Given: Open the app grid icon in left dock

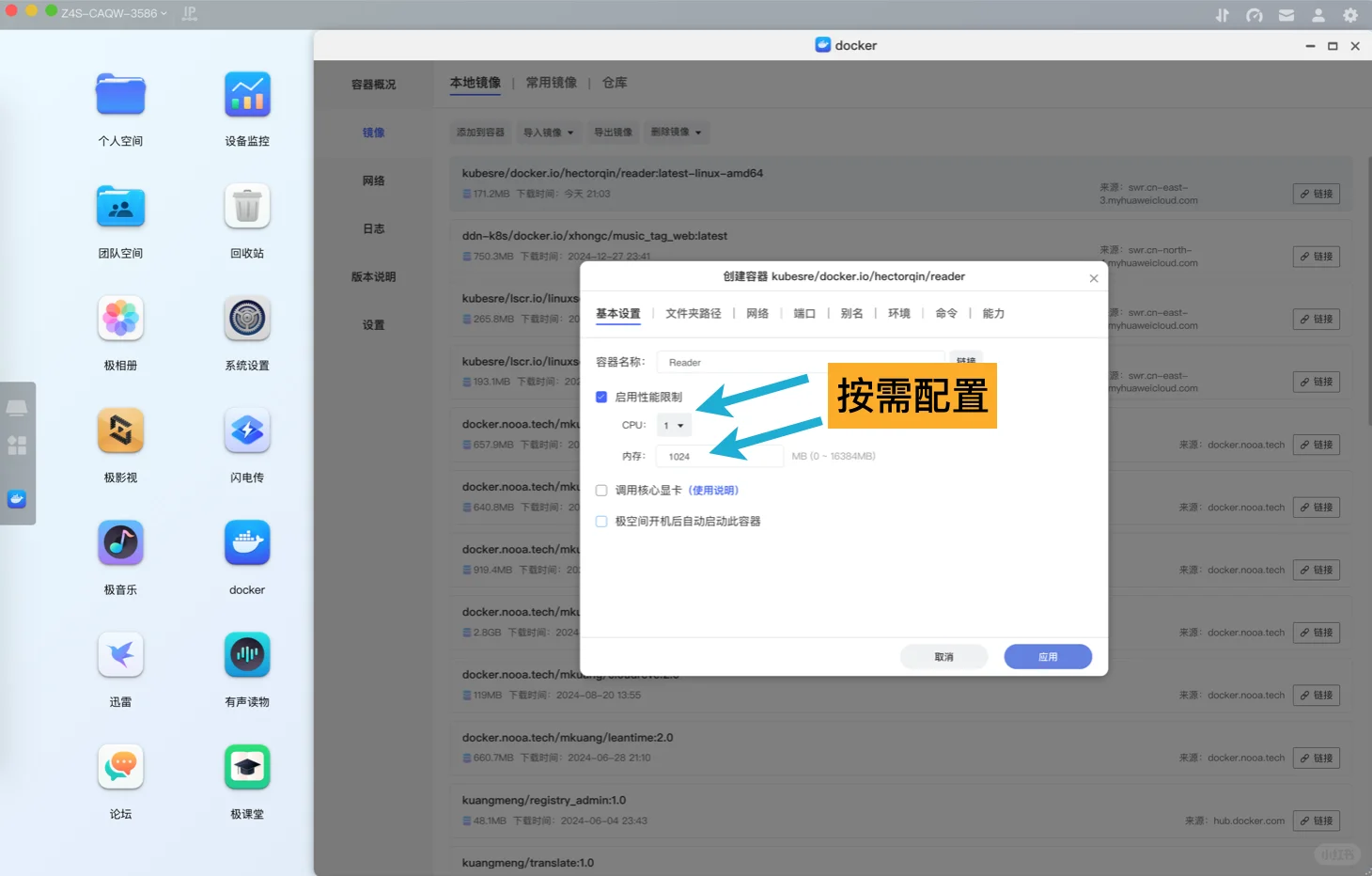Looking at the screenshot, I should pos(17,446).
